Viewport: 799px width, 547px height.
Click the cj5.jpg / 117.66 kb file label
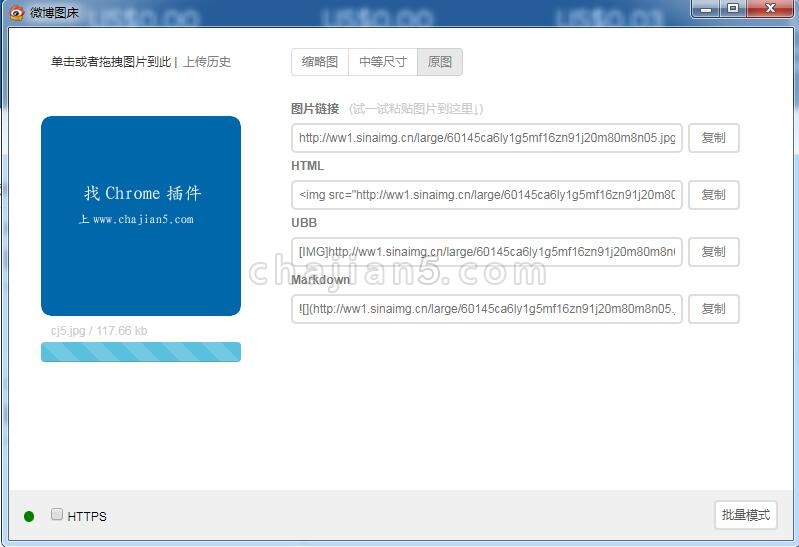[99, 331]
